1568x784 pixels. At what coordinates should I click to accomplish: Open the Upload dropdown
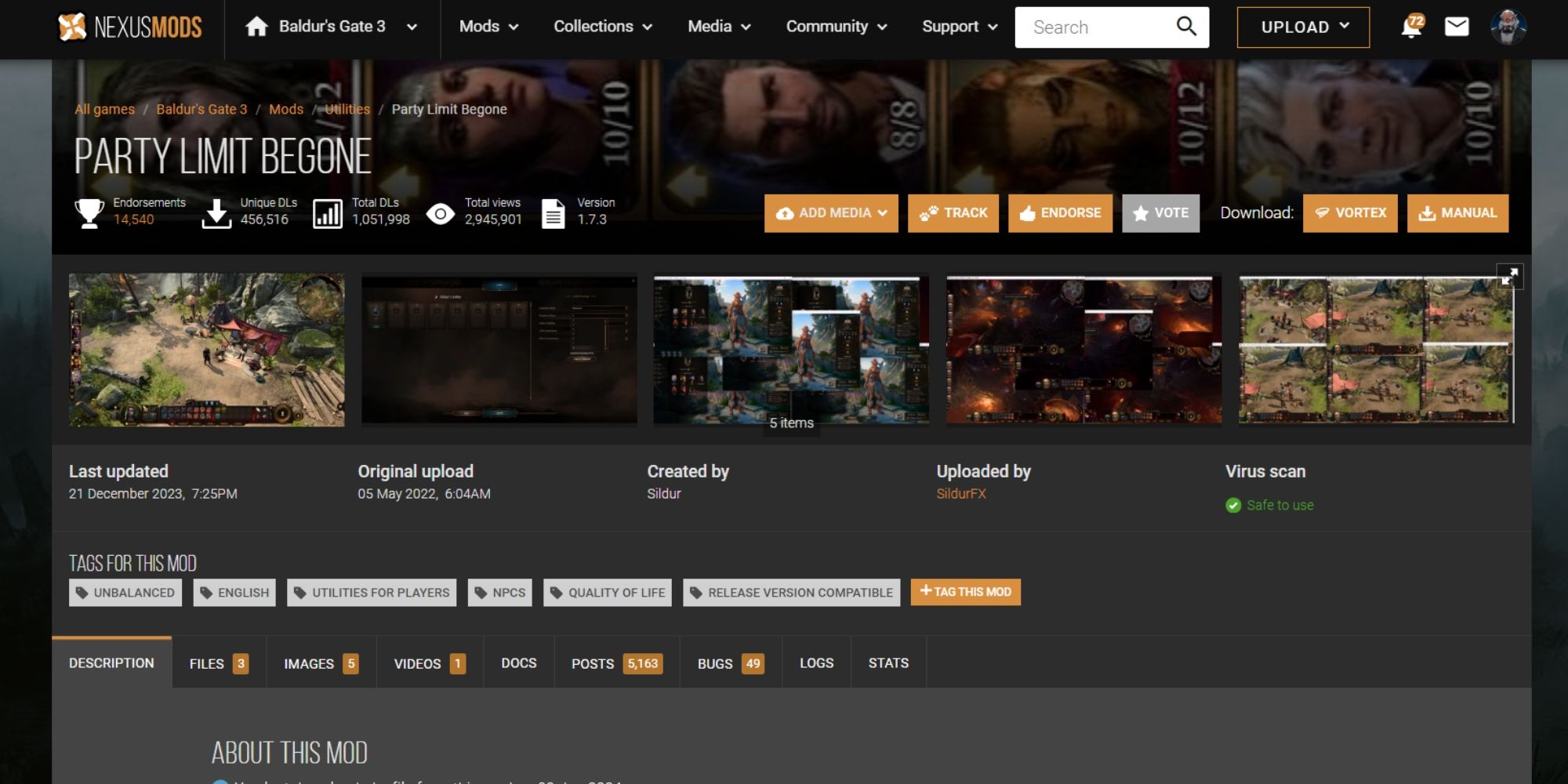tap(1303, 27)
